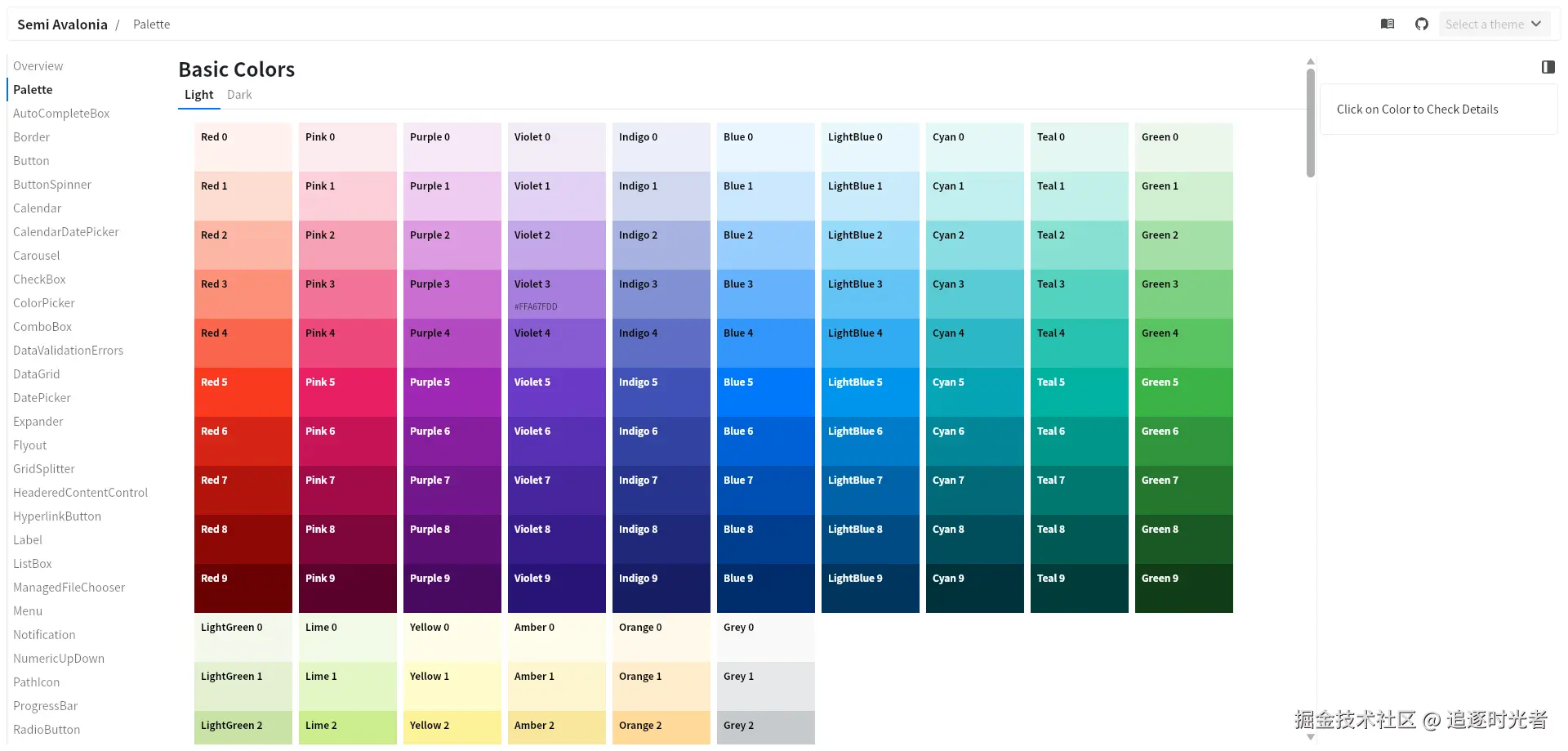
Task: Open the GridSplitter page
Action: tap(44, 469)
